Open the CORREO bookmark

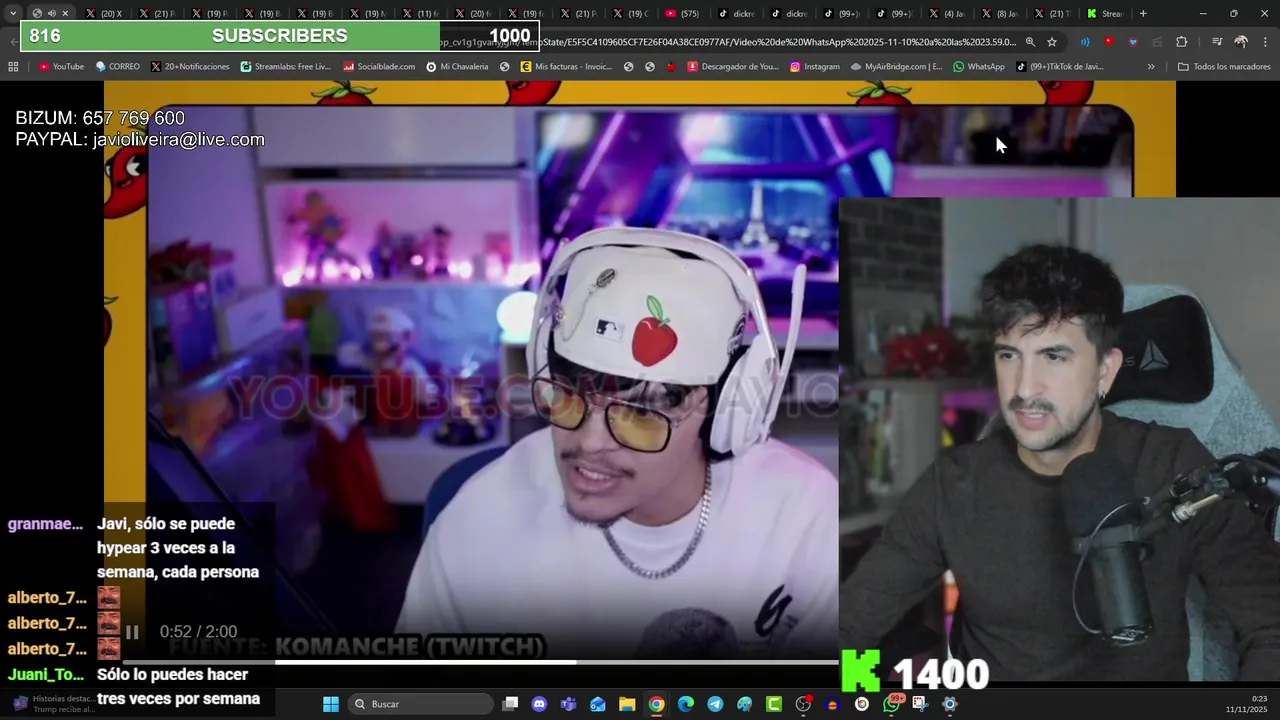118,67
